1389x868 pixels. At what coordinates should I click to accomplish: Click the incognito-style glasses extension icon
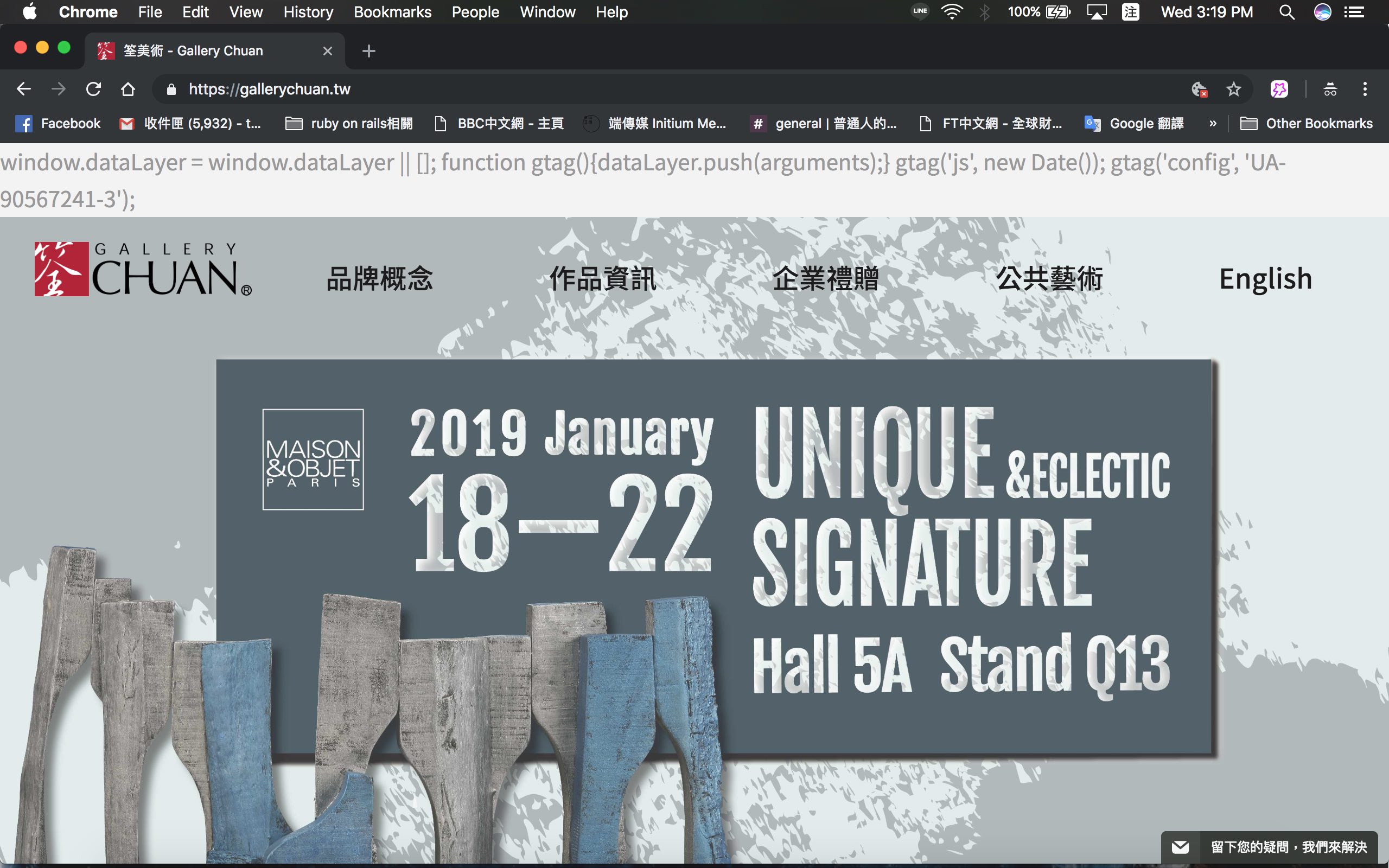(x=1330, y=89)
